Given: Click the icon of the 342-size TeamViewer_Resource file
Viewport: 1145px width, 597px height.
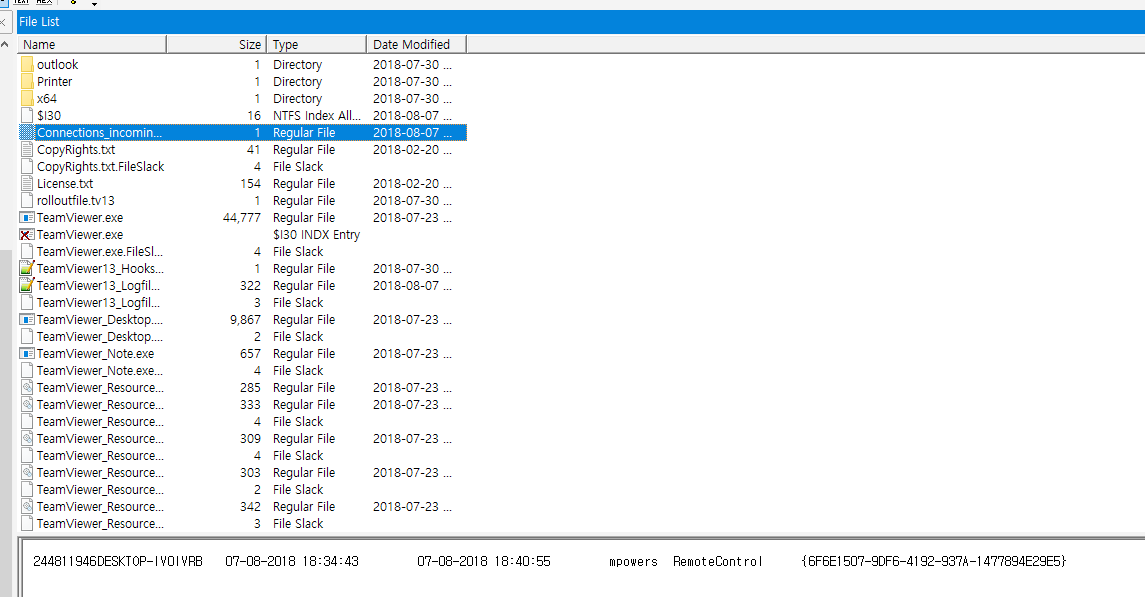Looking at the screenshot, I should coord(27,507).
